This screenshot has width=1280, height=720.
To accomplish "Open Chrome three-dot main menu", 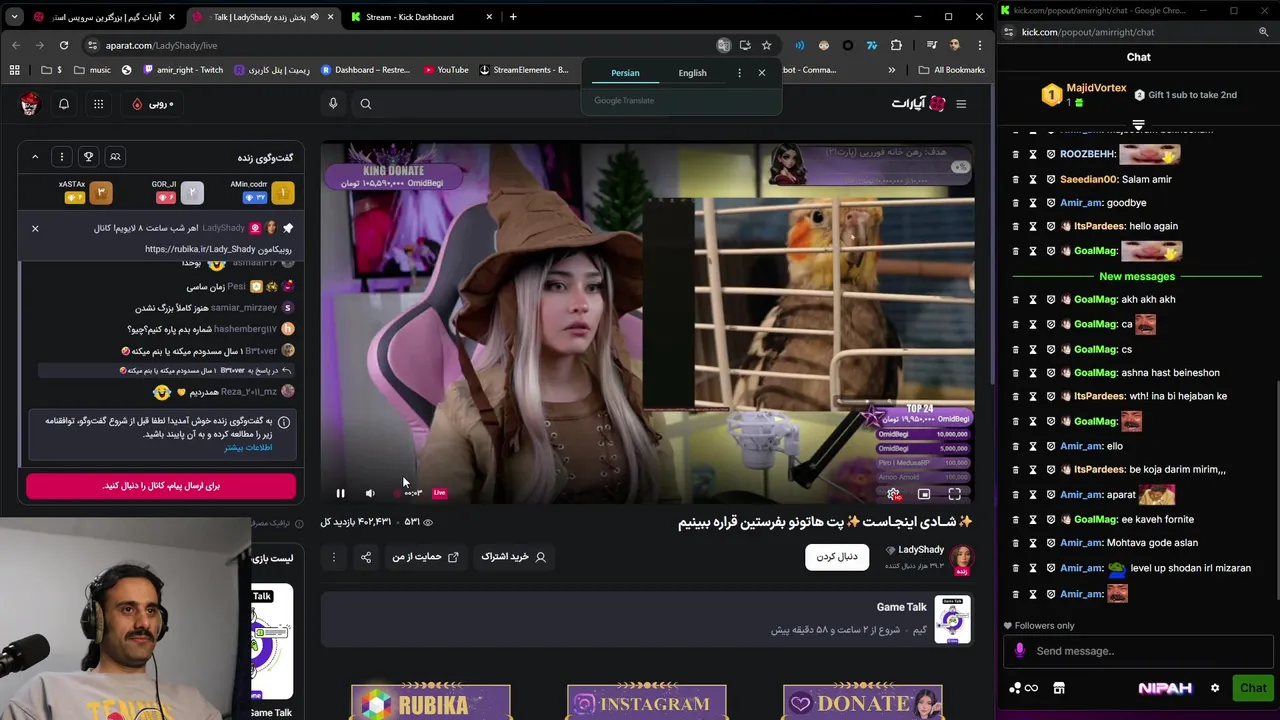I will coord(980,45).
